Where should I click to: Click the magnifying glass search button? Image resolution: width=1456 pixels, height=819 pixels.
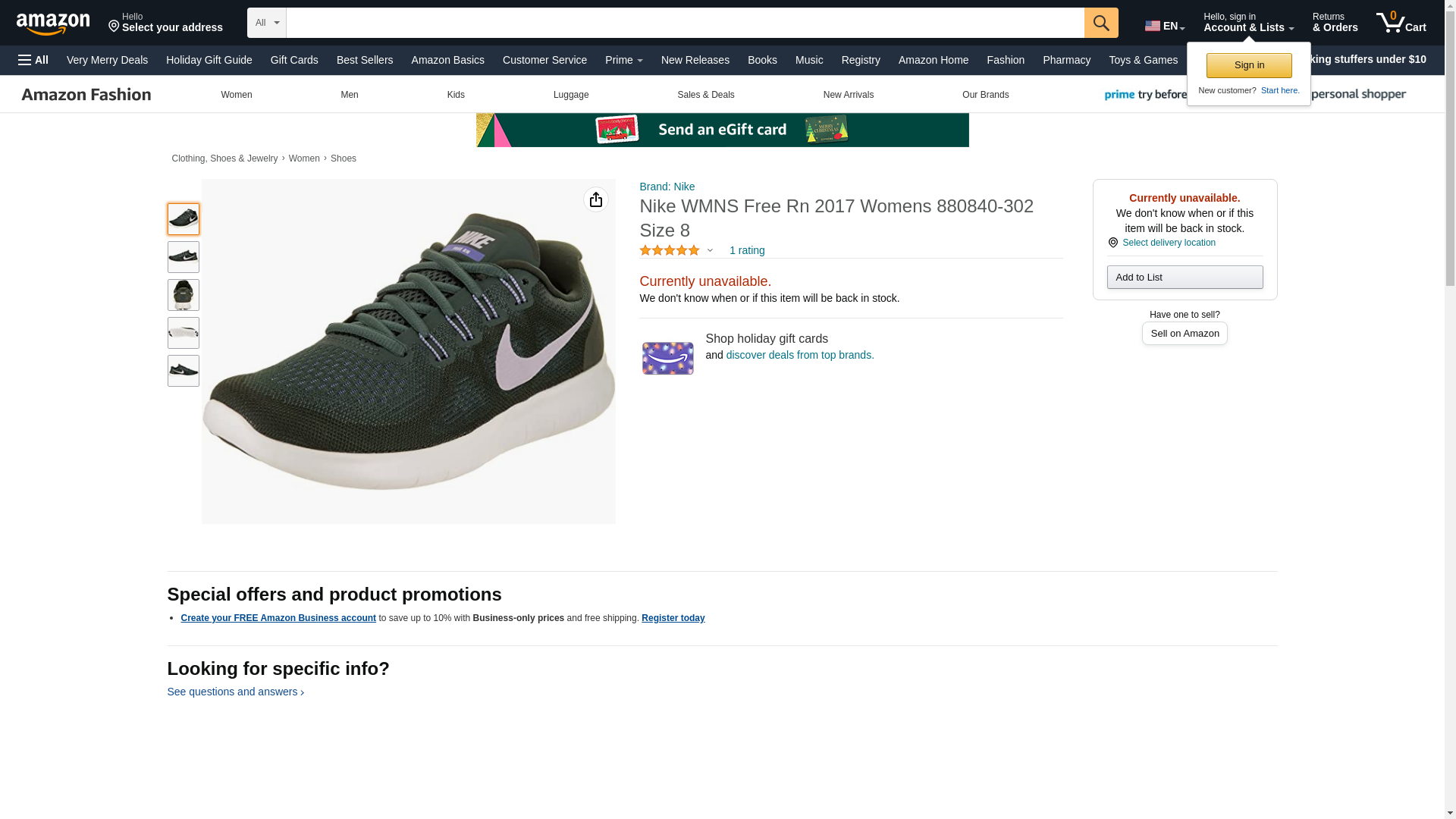(1100, 23)
